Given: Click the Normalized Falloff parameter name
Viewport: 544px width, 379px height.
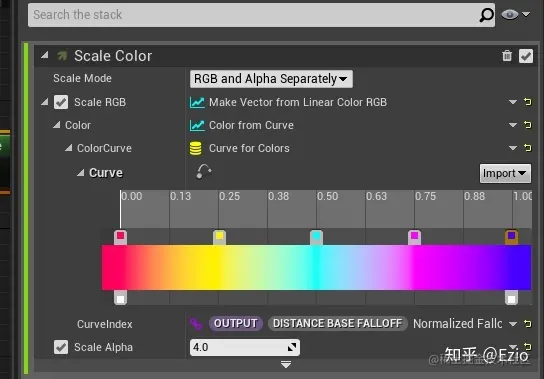Looking at the screenshot, I should (x=458, y=324).
